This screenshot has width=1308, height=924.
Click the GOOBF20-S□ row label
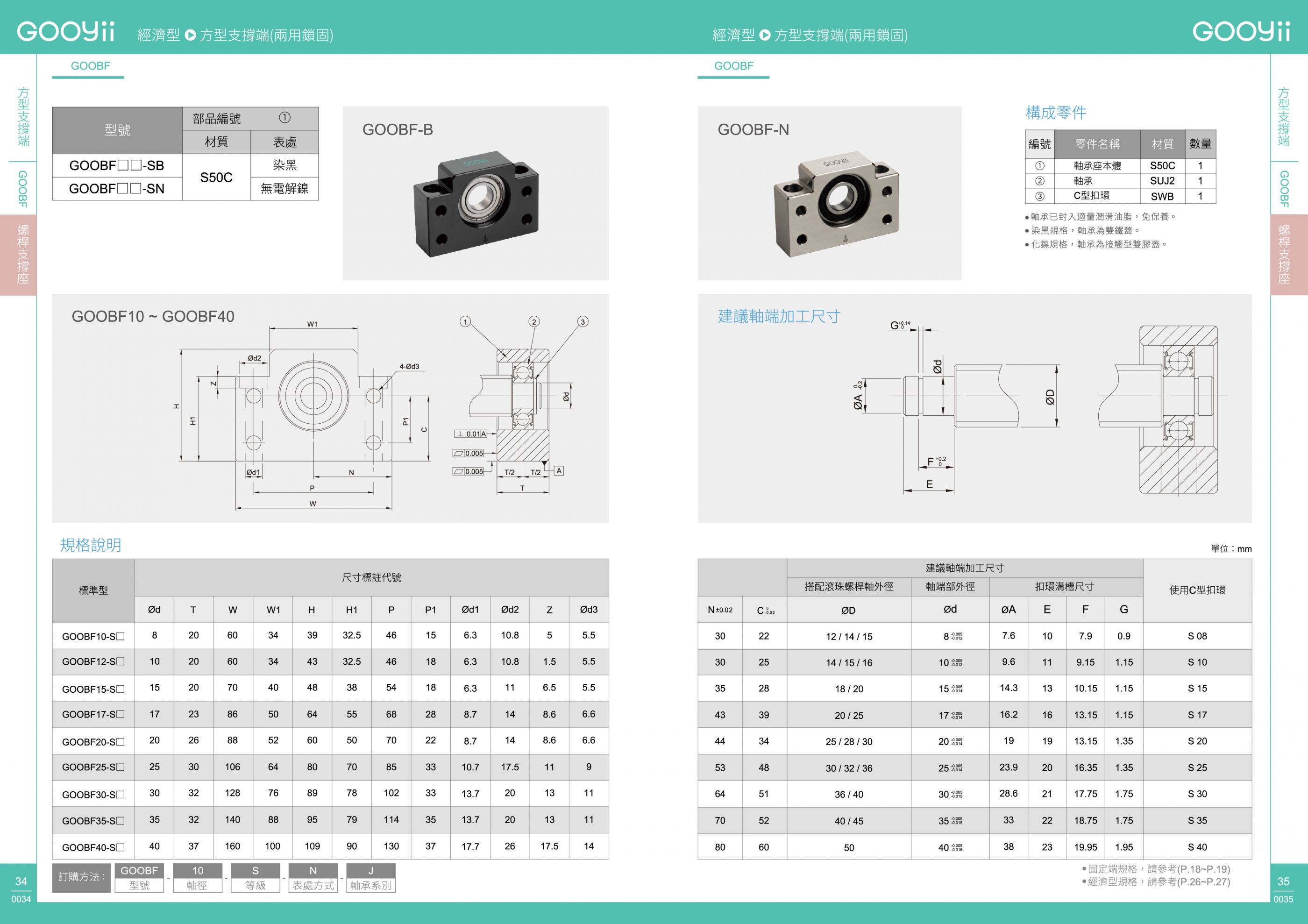(x=93, y=742)
